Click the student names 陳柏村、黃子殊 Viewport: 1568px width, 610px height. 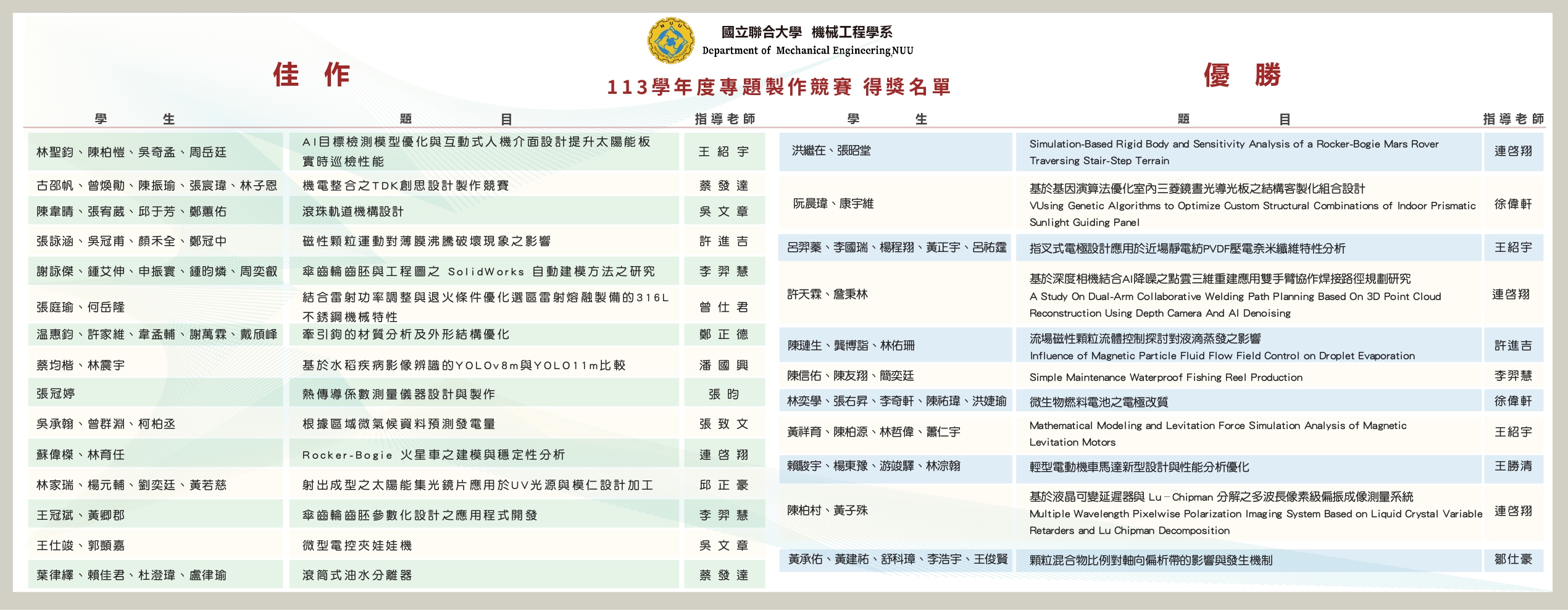[x=827, y=510]
